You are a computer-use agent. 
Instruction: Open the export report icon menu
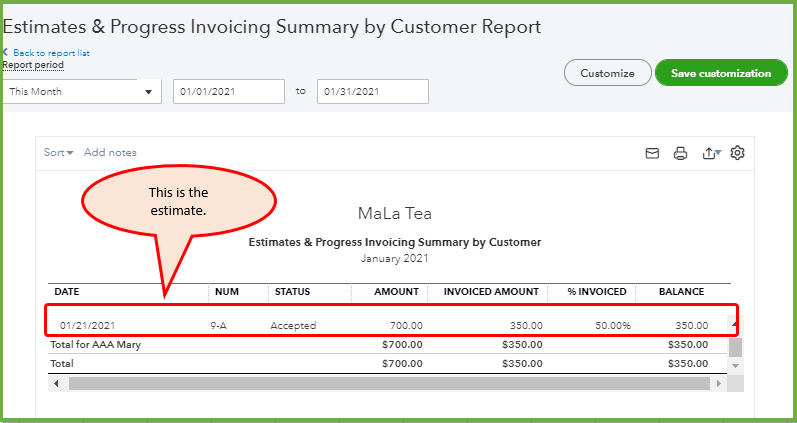tap(711, 153)
